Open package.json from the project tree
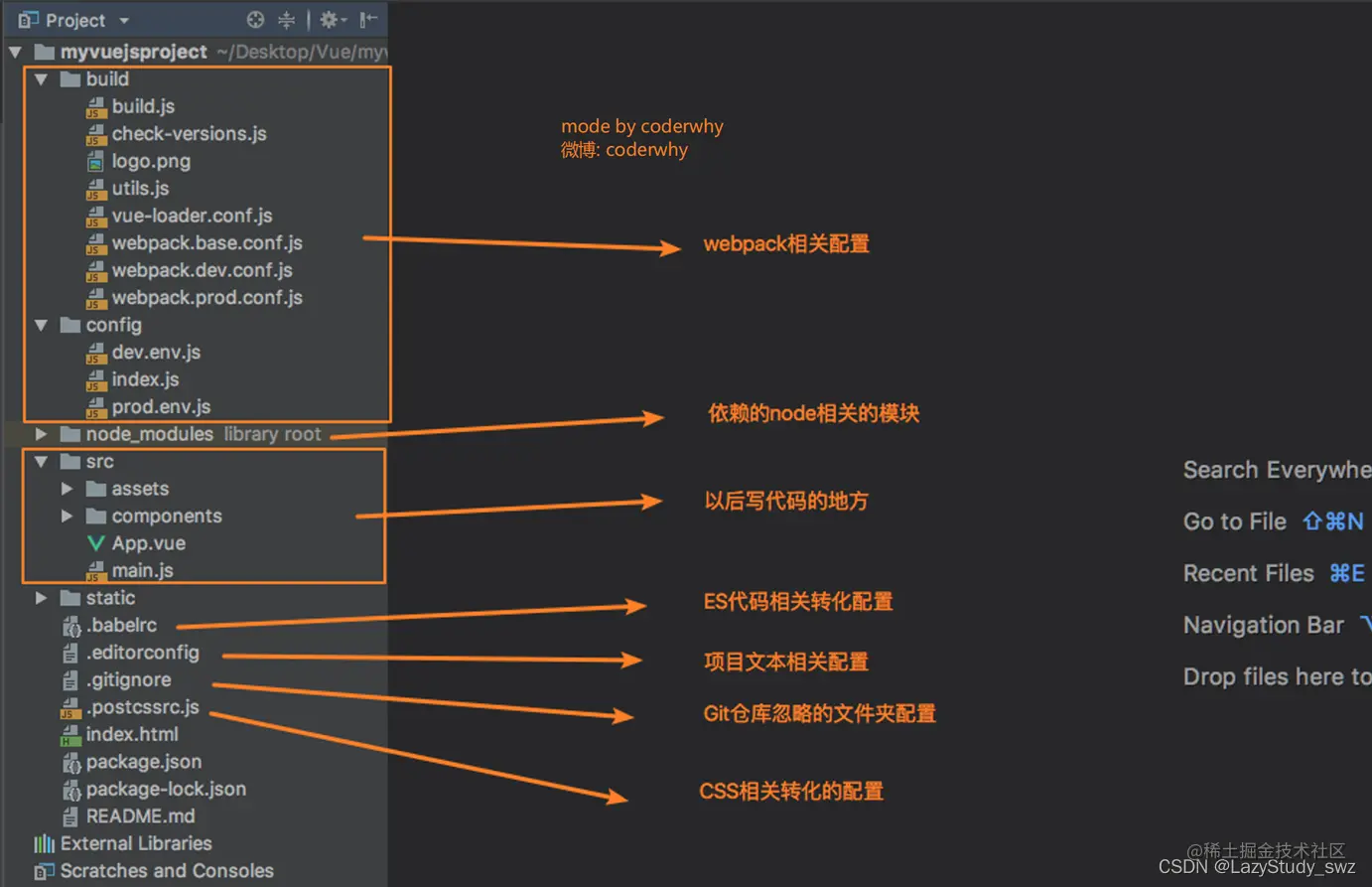This screenshot has height=887, width=1372. pyautogui.click(x=145, y=762)
